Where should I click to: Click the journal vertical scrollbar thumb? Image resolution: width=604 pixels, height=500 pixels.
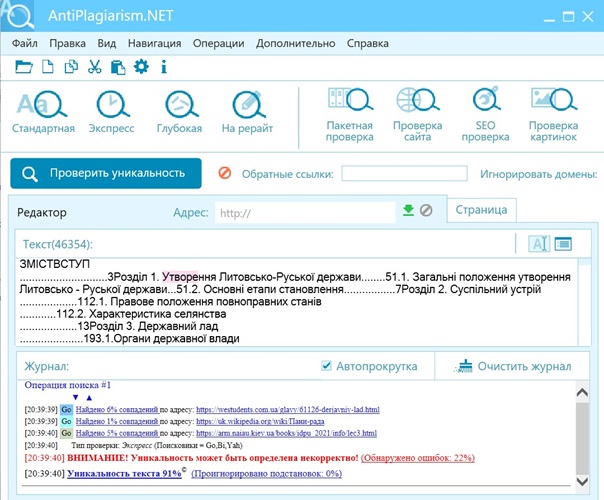(582, 438)
